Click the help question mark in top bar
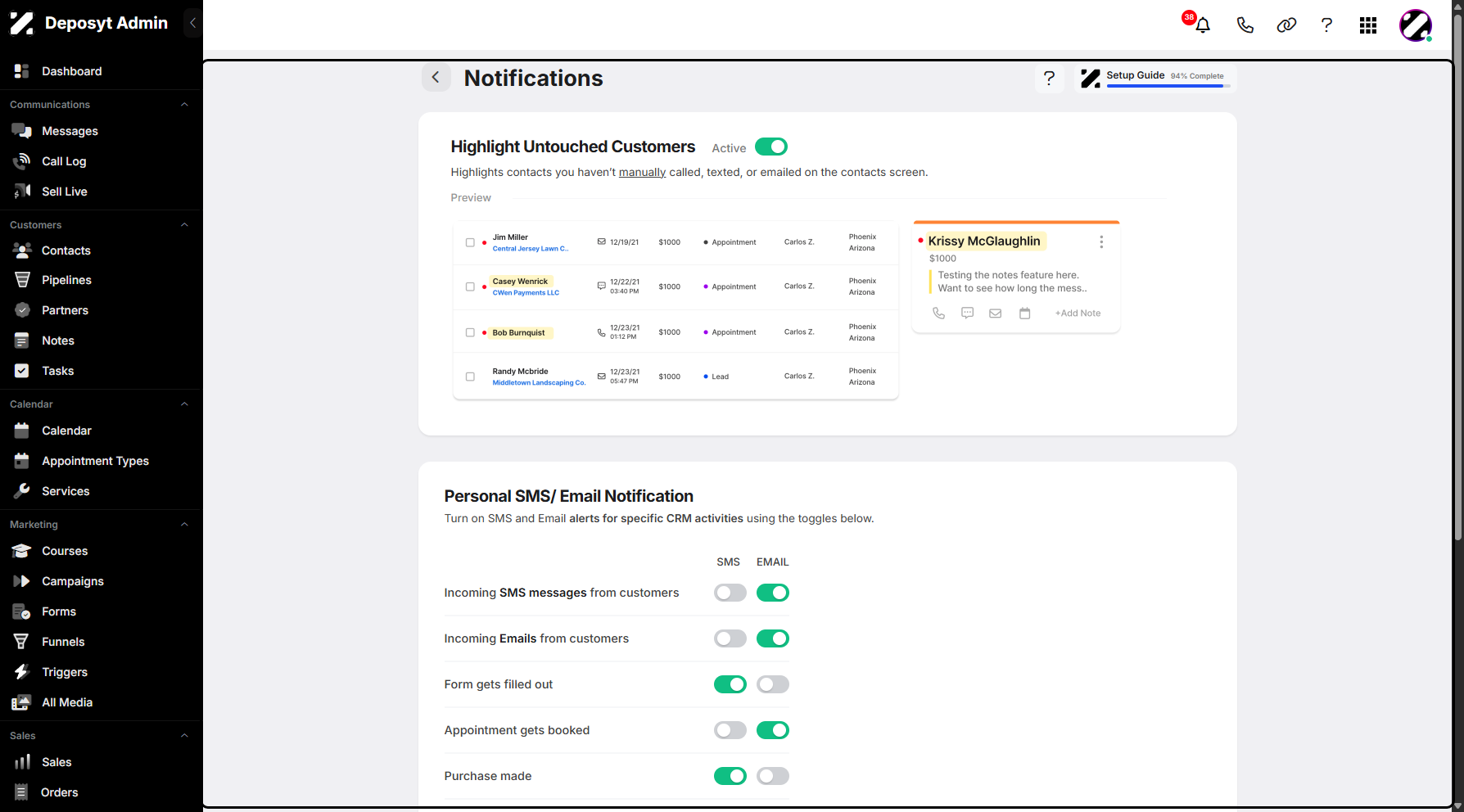 coord(1326,25)
